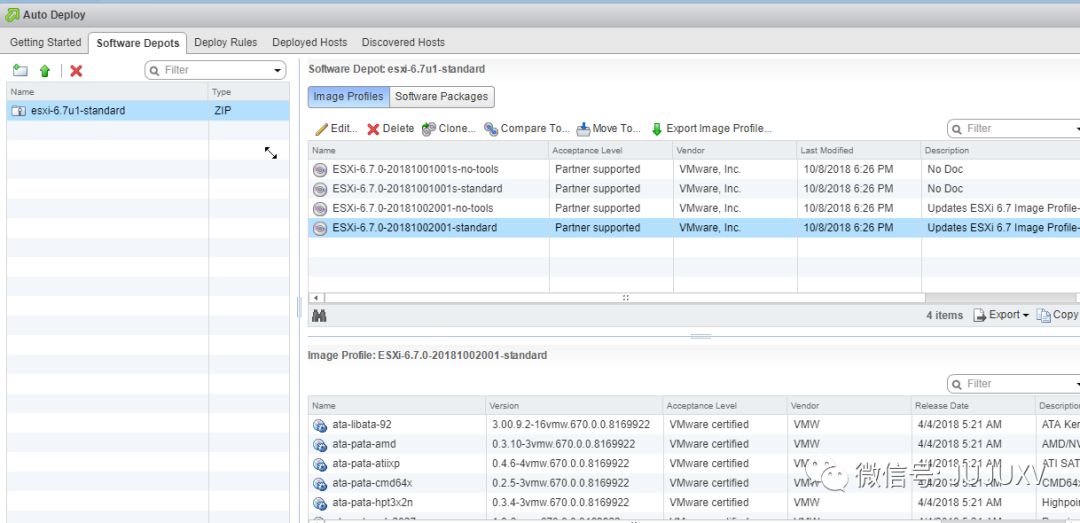Select row ESXi-6.7.0-20181001001s-no-tools name
Image resolution: width=1080 pixels, height=523 pixels.
415,170
